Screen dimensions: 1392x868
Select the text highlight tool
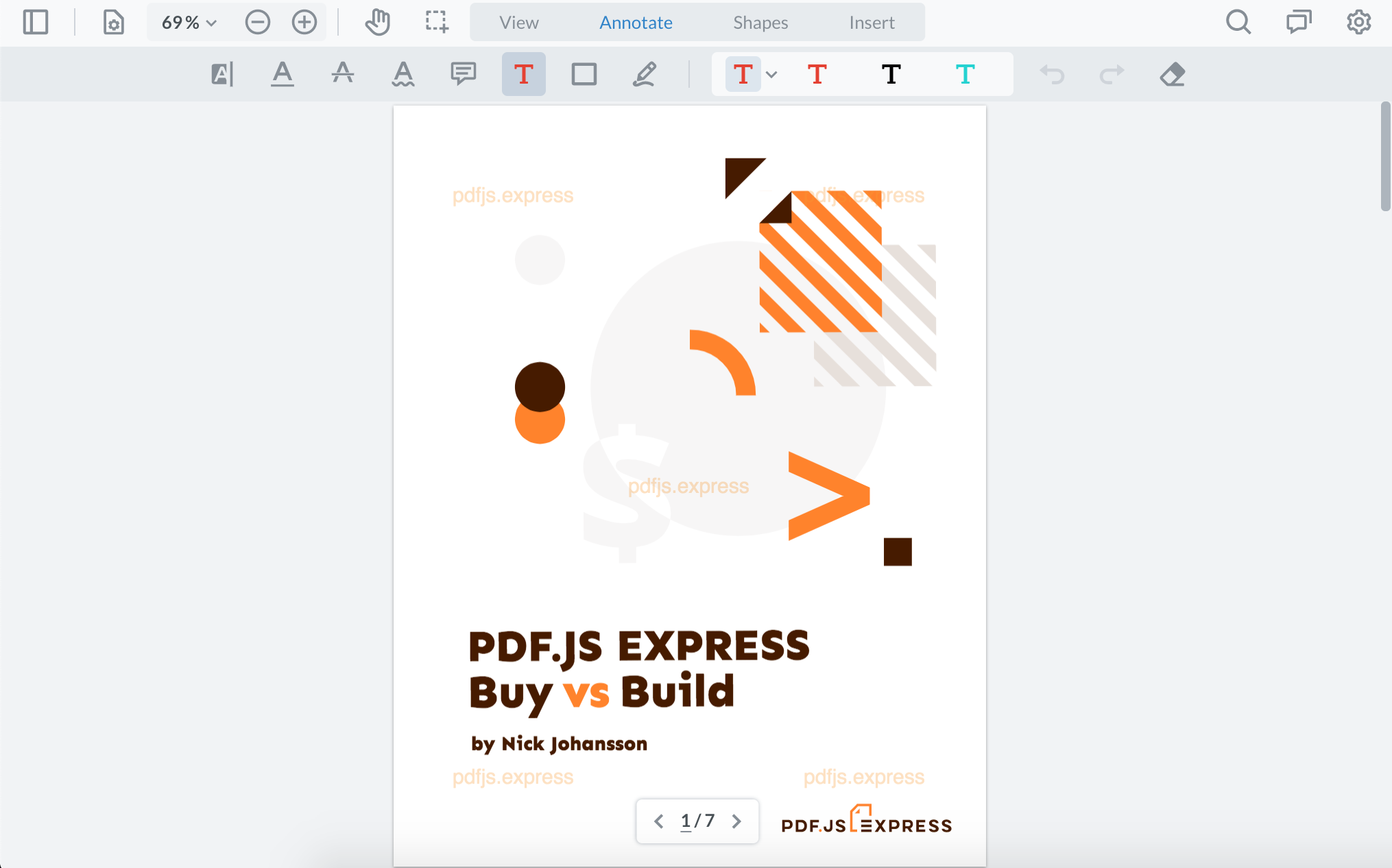tap(222, 74)
